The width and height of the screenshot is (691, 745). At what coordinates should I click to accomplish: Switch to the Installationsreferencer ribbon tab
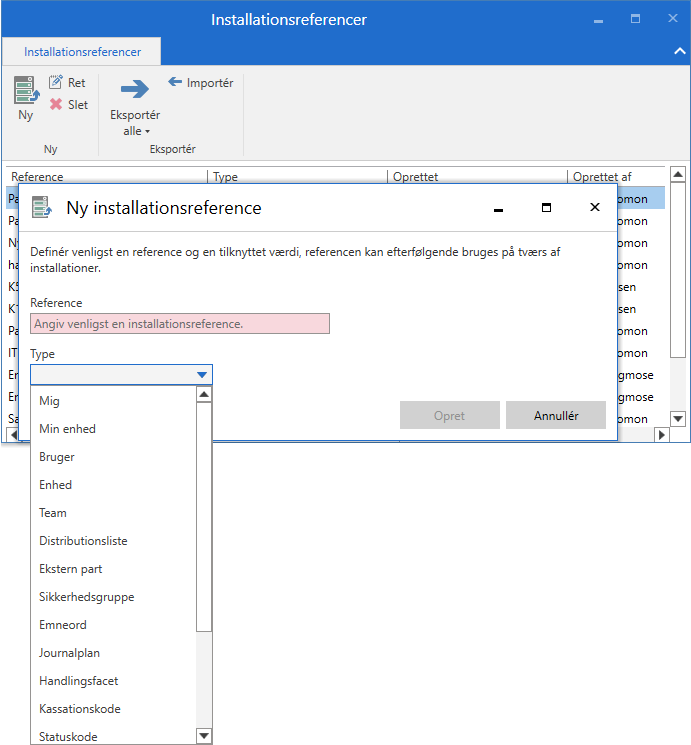[82, 52]
